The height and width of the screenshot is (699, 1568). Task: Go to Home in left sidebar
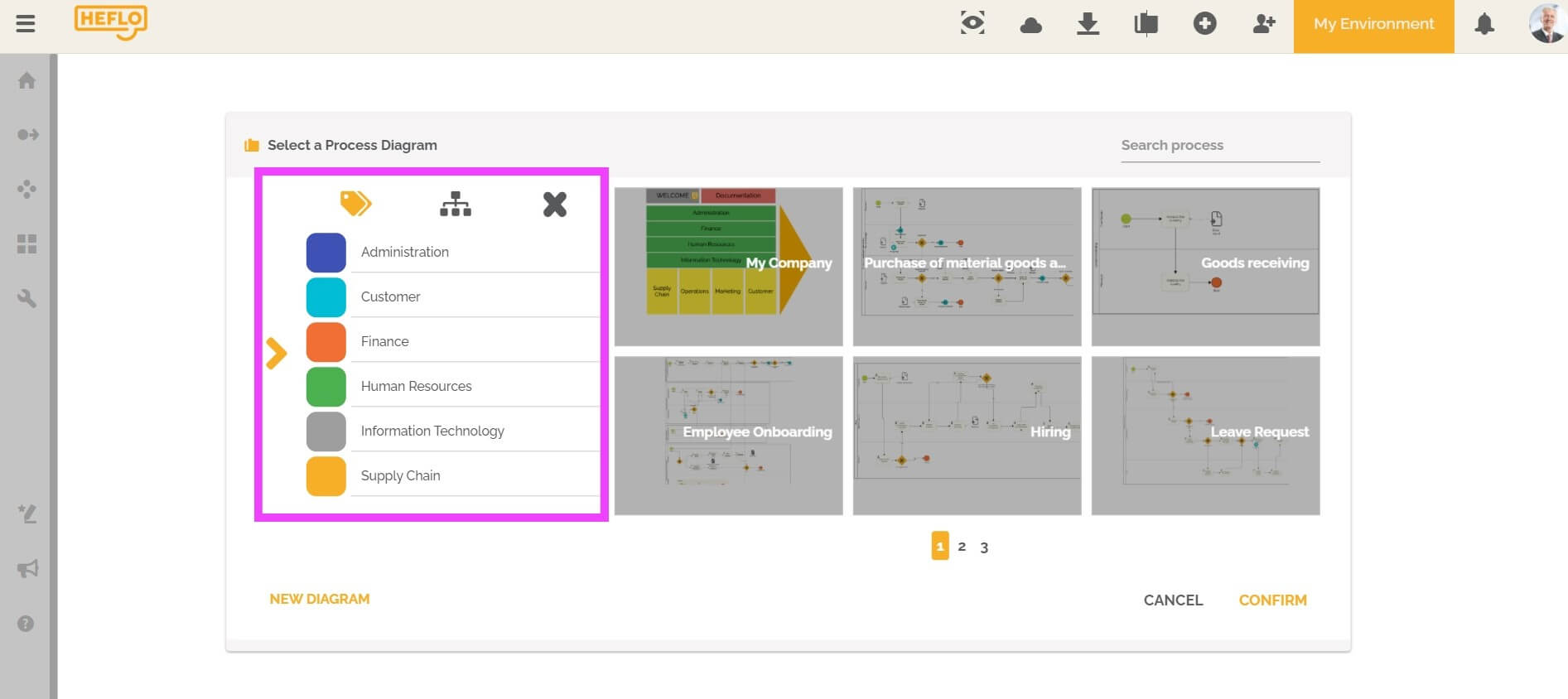[27, 80]
